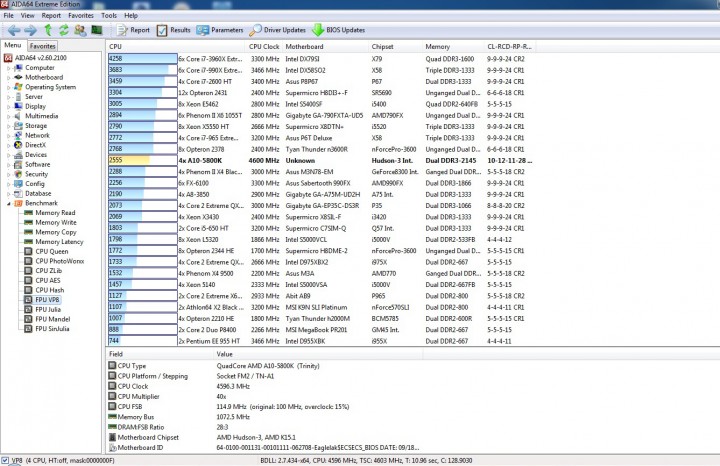The width and height of the screenshot is (720, 466).
Task: Refresh with the green arrows icon
Action: [63, 30]
